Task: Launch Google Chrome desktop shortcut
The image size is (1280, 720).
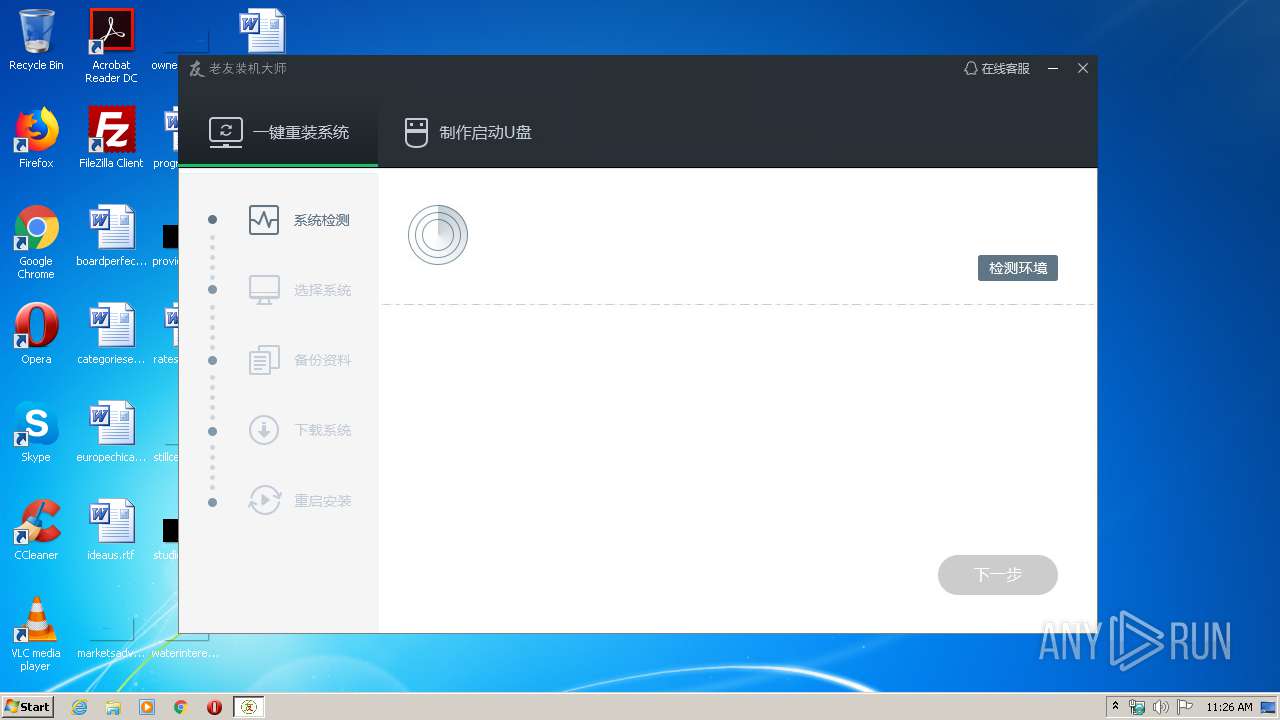Action: (x=36, y=242)
